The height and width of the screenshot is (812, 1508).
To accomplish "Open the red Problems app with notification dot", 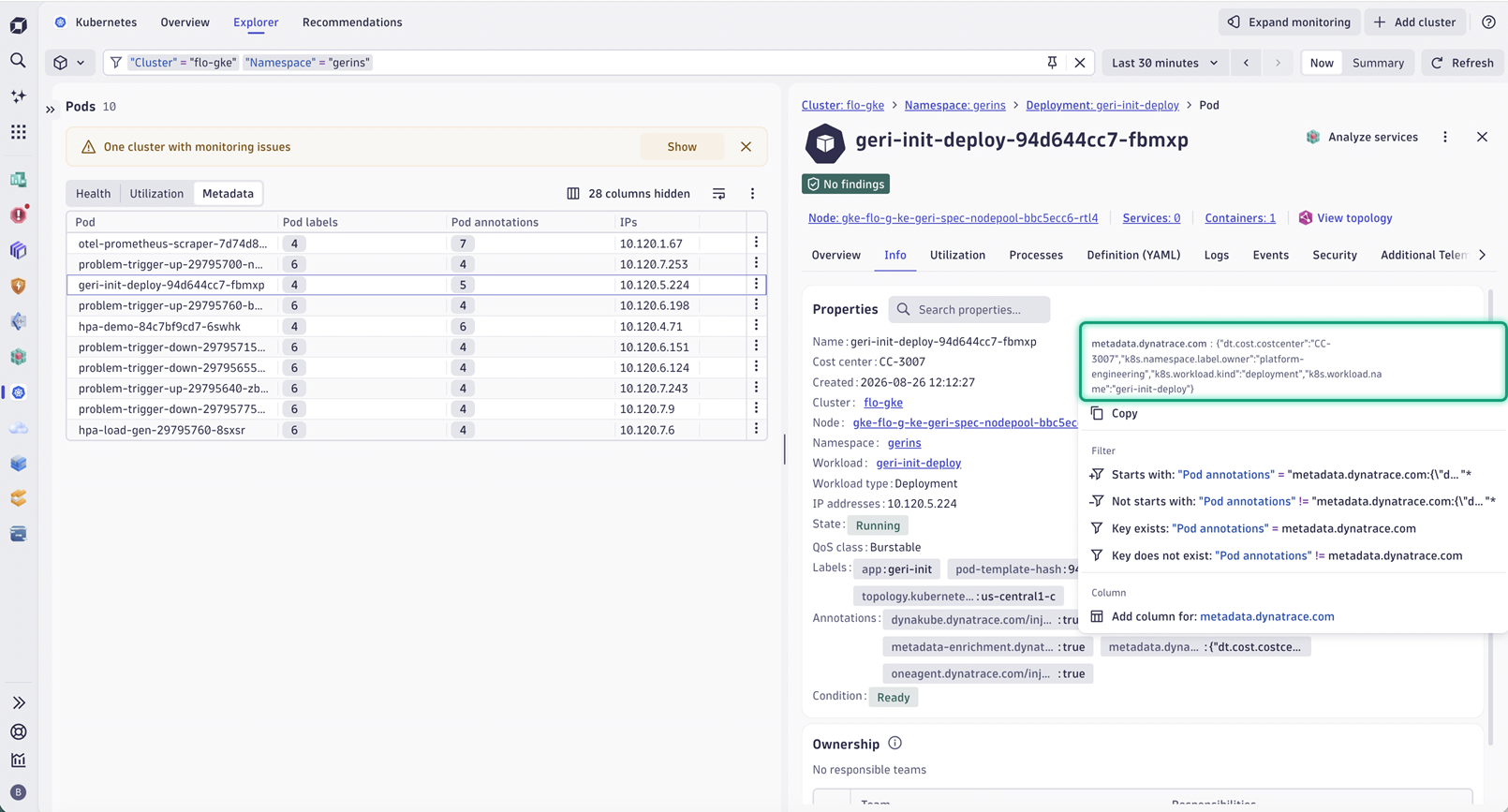I will point(18,214).
